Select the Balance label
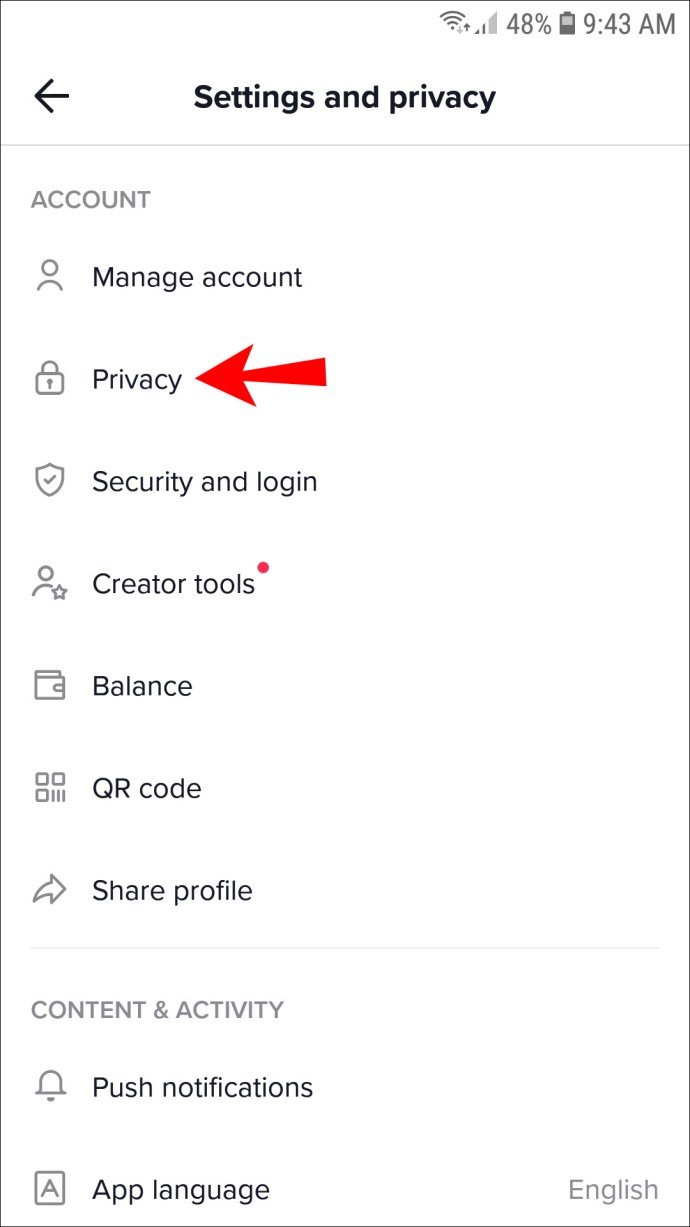 click(142, 686)
